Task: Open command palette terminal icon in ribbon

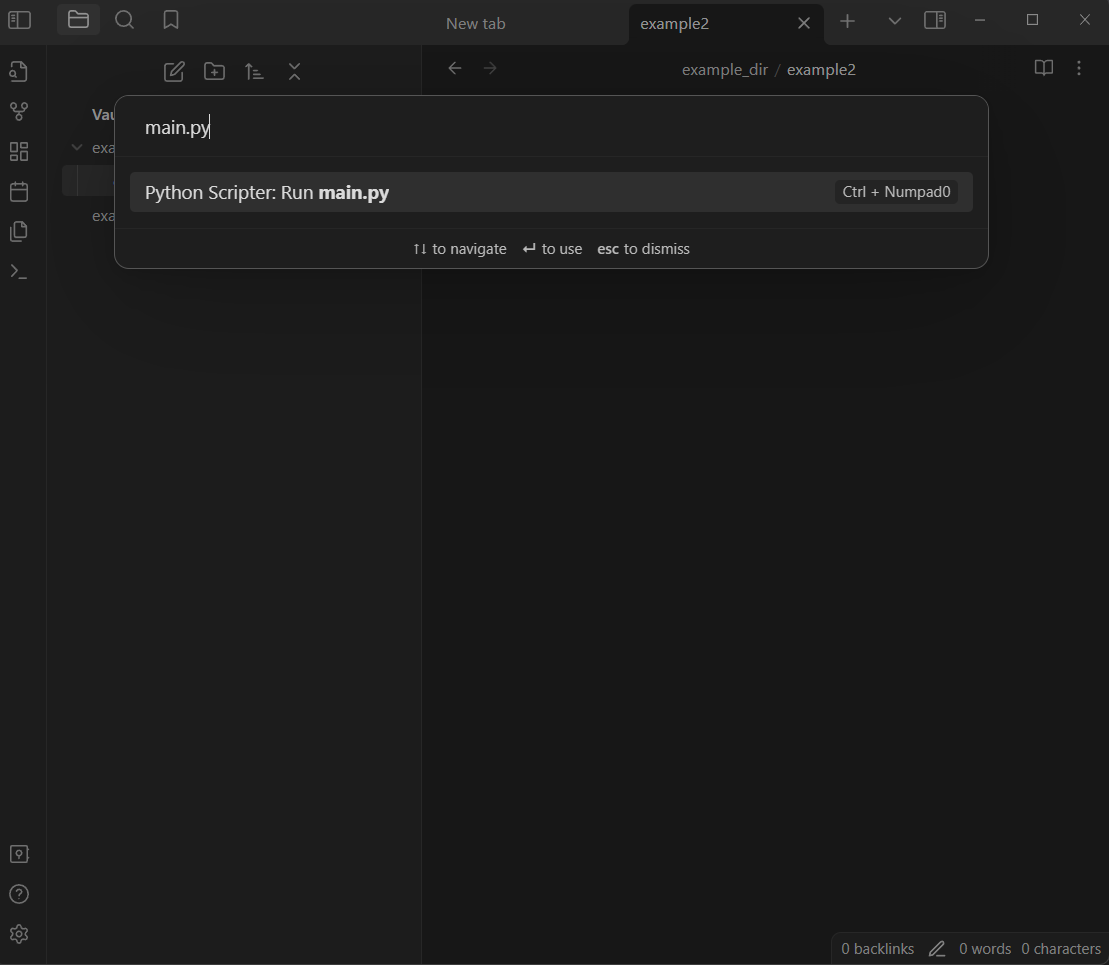Action: pos(18,272)
